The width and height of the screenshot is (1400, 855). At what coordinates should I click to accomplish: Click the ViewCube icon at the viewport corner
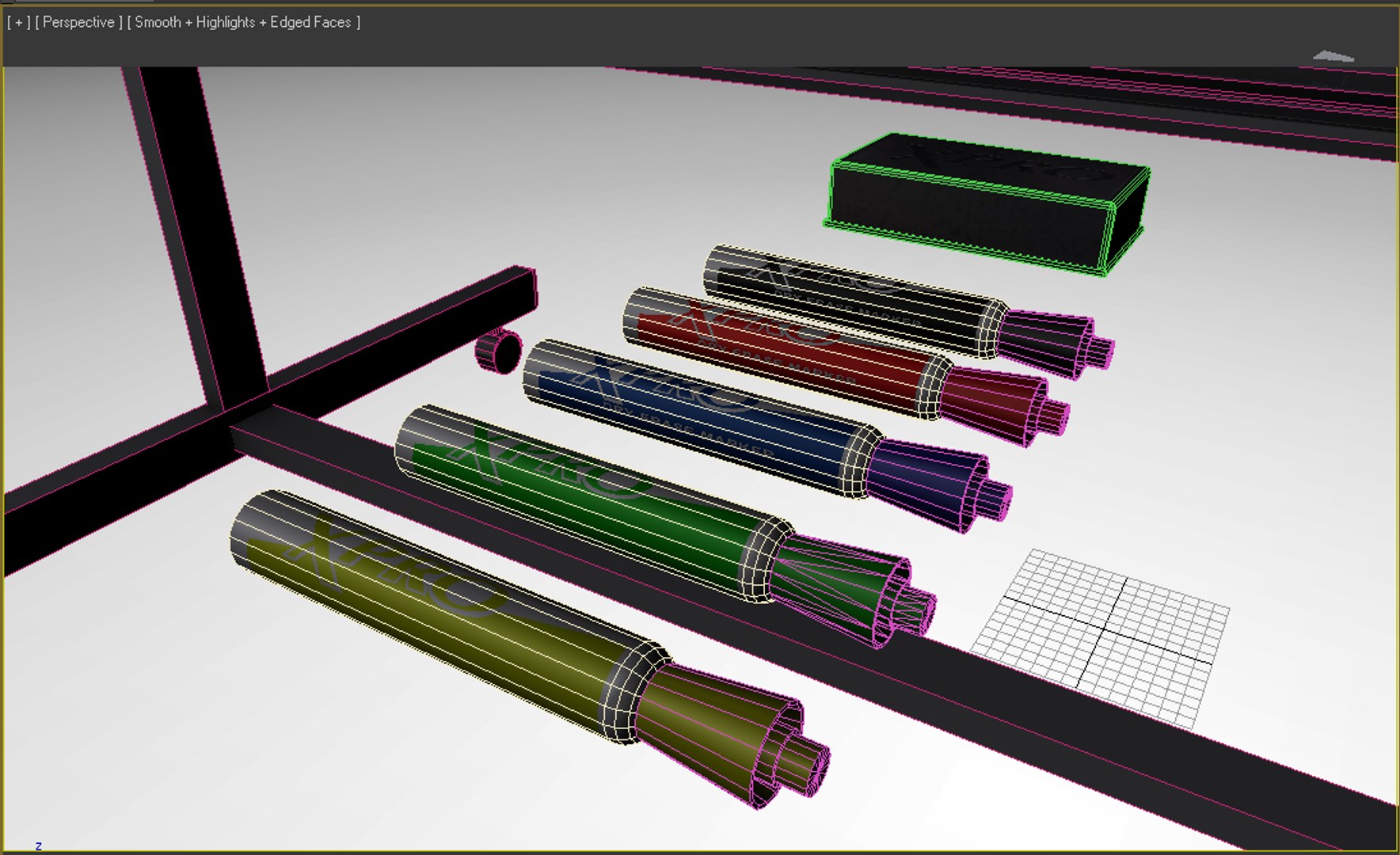click(x=1333, y=56)
